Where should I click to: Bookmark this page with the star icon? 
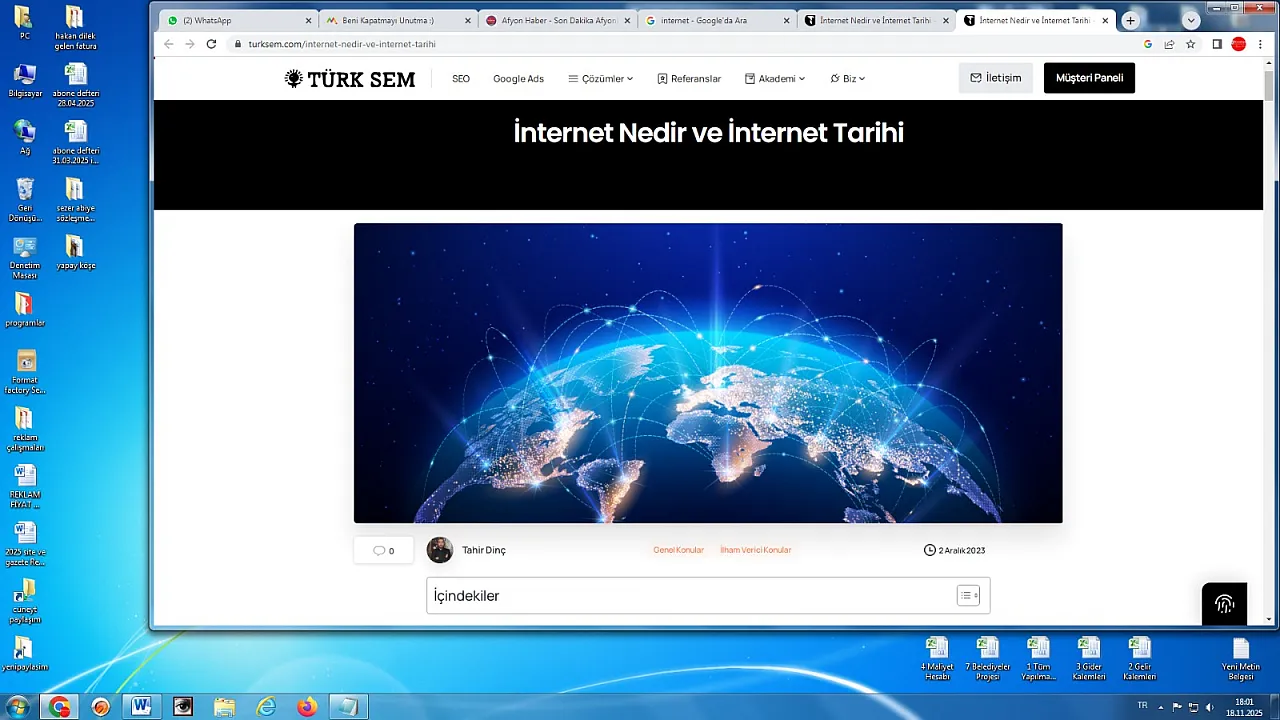(1190, 44)
